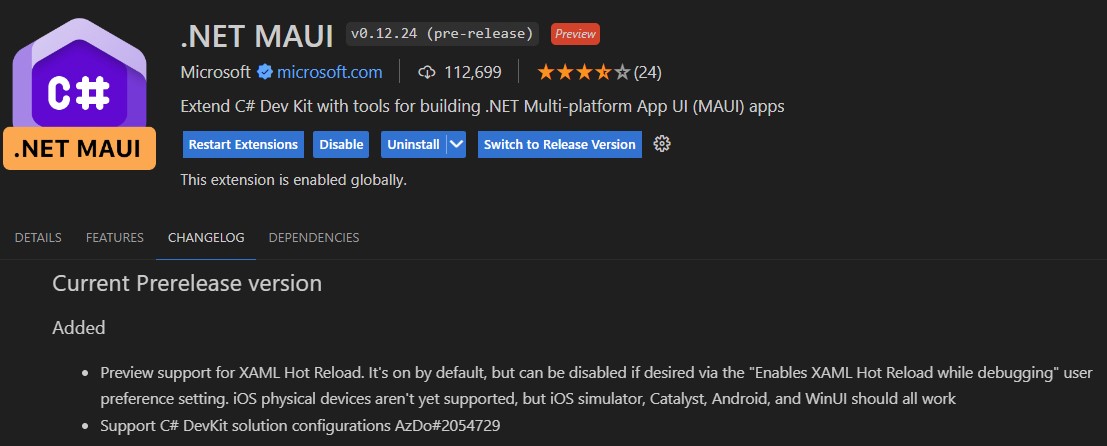This screenshot has width=1107, height=446.
Task: Click Switch to Release Version button
Action: click(x=559, y=144)
